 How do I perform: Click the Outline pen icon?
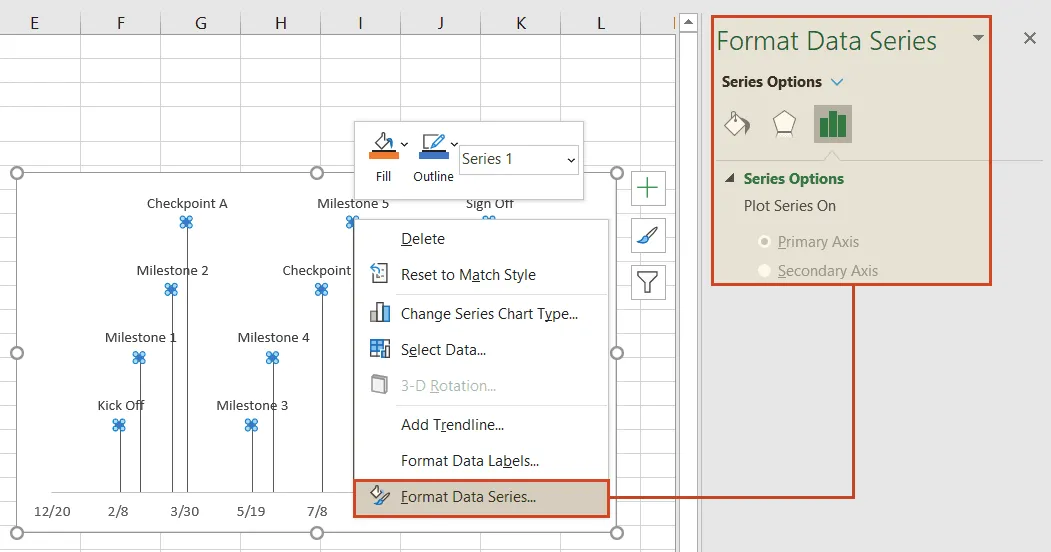coord(432,147)
